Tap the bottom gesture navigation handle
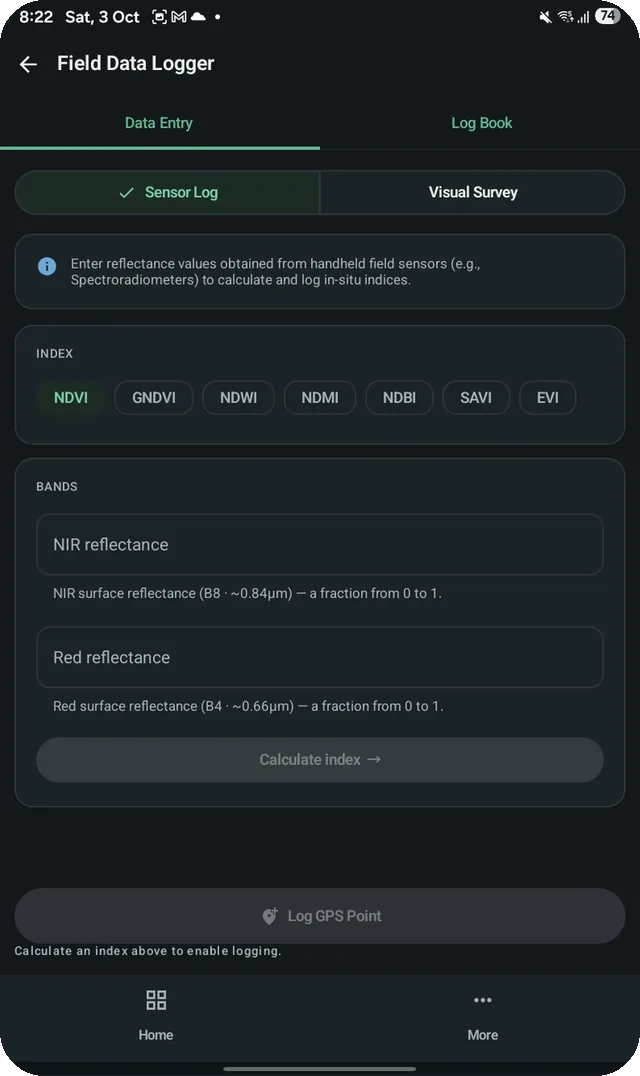 point(320,1068)
